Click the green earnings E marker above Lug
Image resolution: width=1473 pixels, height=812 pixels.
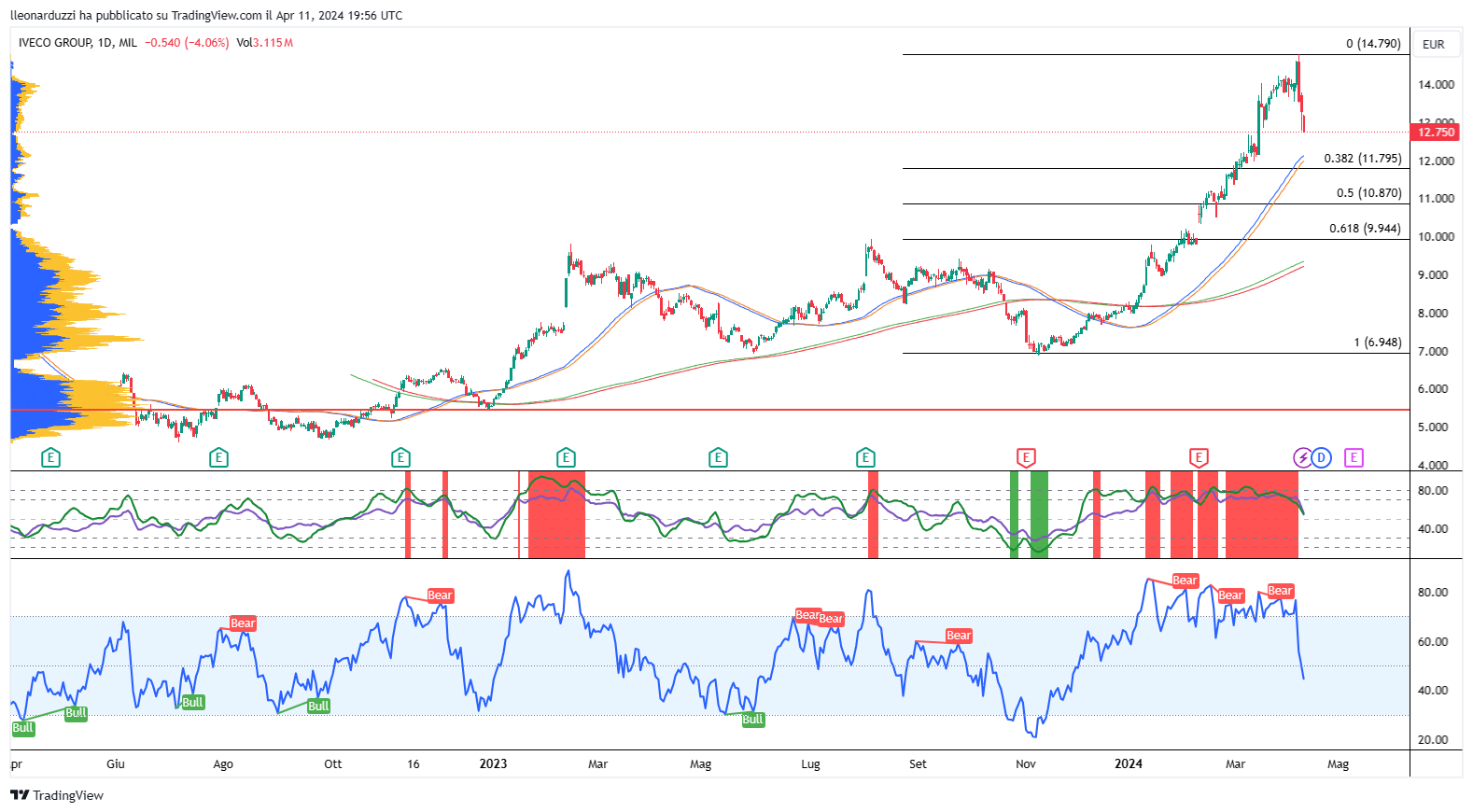865,457
